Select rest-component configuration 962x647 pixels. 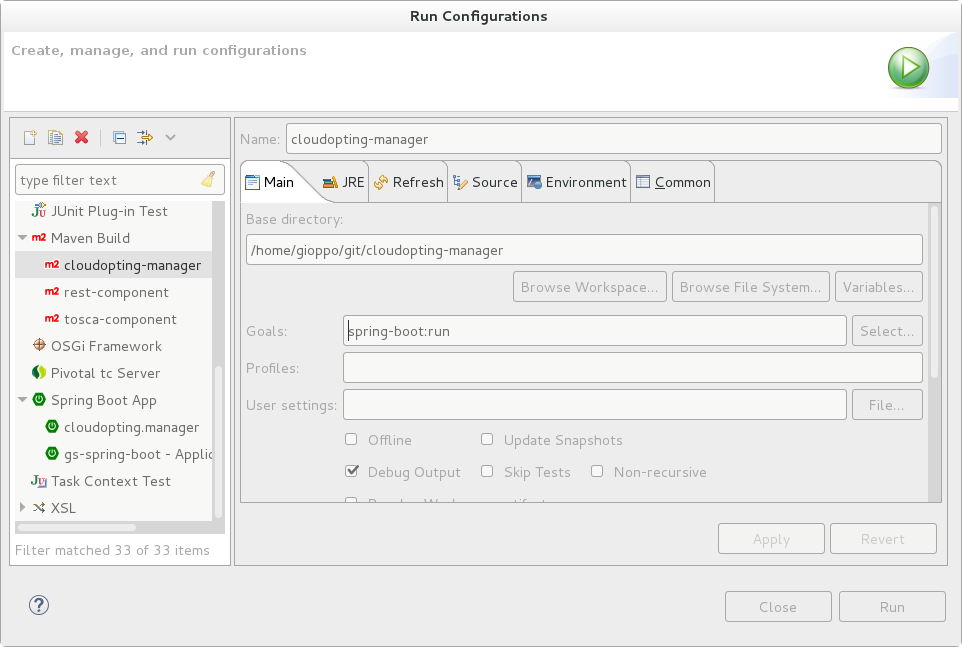(x=114, y=292)
